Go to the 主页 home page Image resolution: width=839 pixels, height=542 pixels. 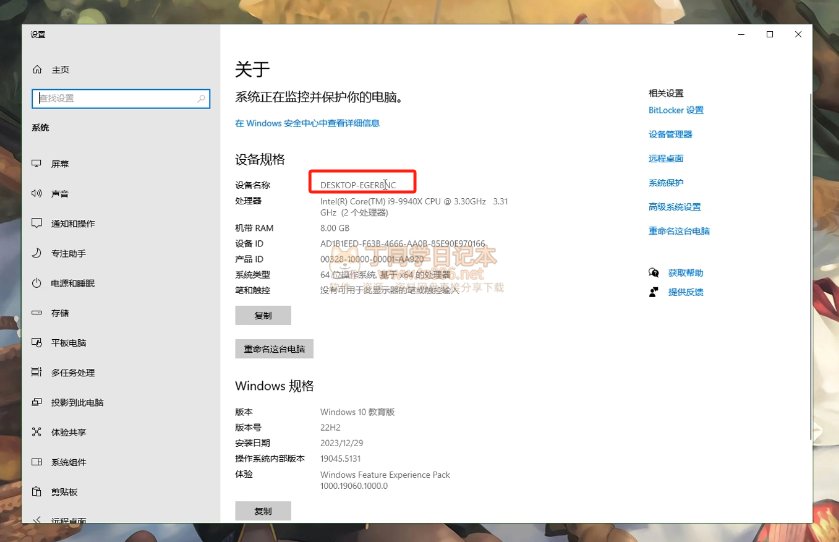tap(60, 70)
